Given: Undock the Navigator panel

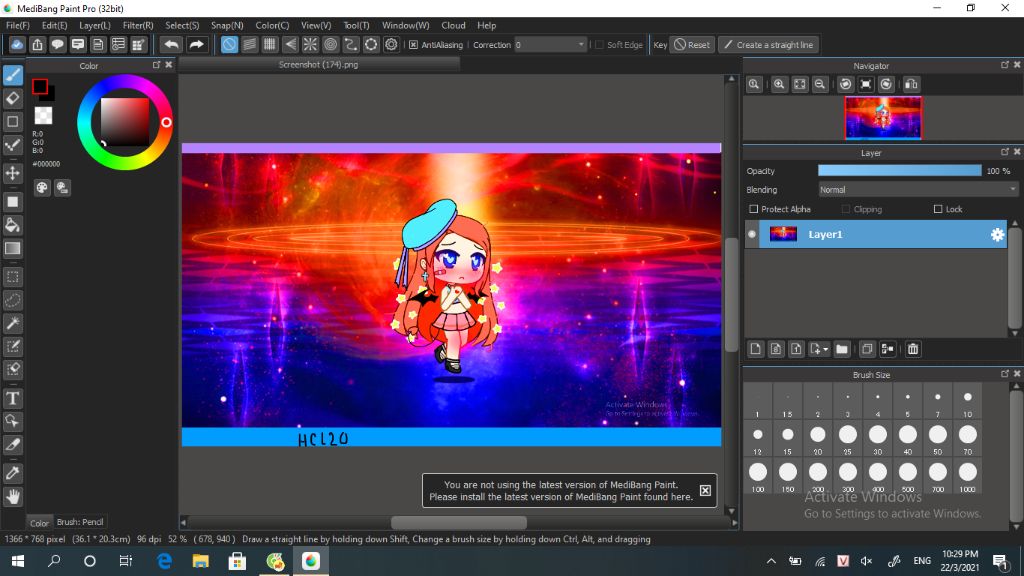Looking at the screenshot, I should tap(1004, 65).
